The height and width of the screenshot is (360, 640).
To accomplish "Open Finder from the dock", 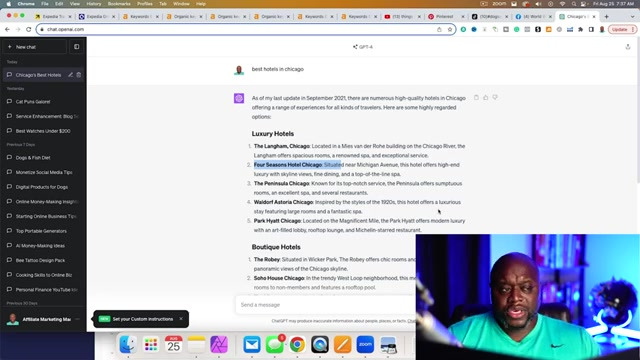I will point(128,344).
